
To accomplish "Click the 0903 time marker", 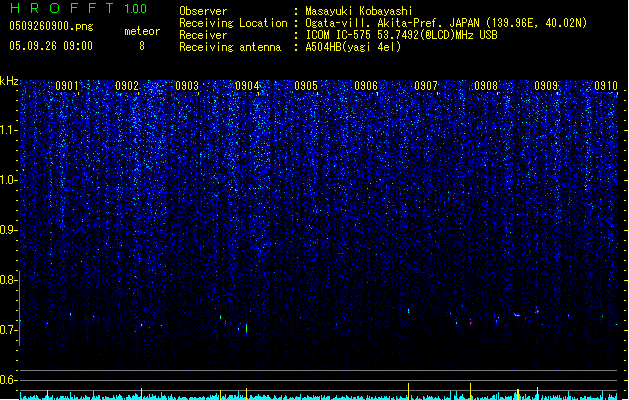I will point(187,86).
